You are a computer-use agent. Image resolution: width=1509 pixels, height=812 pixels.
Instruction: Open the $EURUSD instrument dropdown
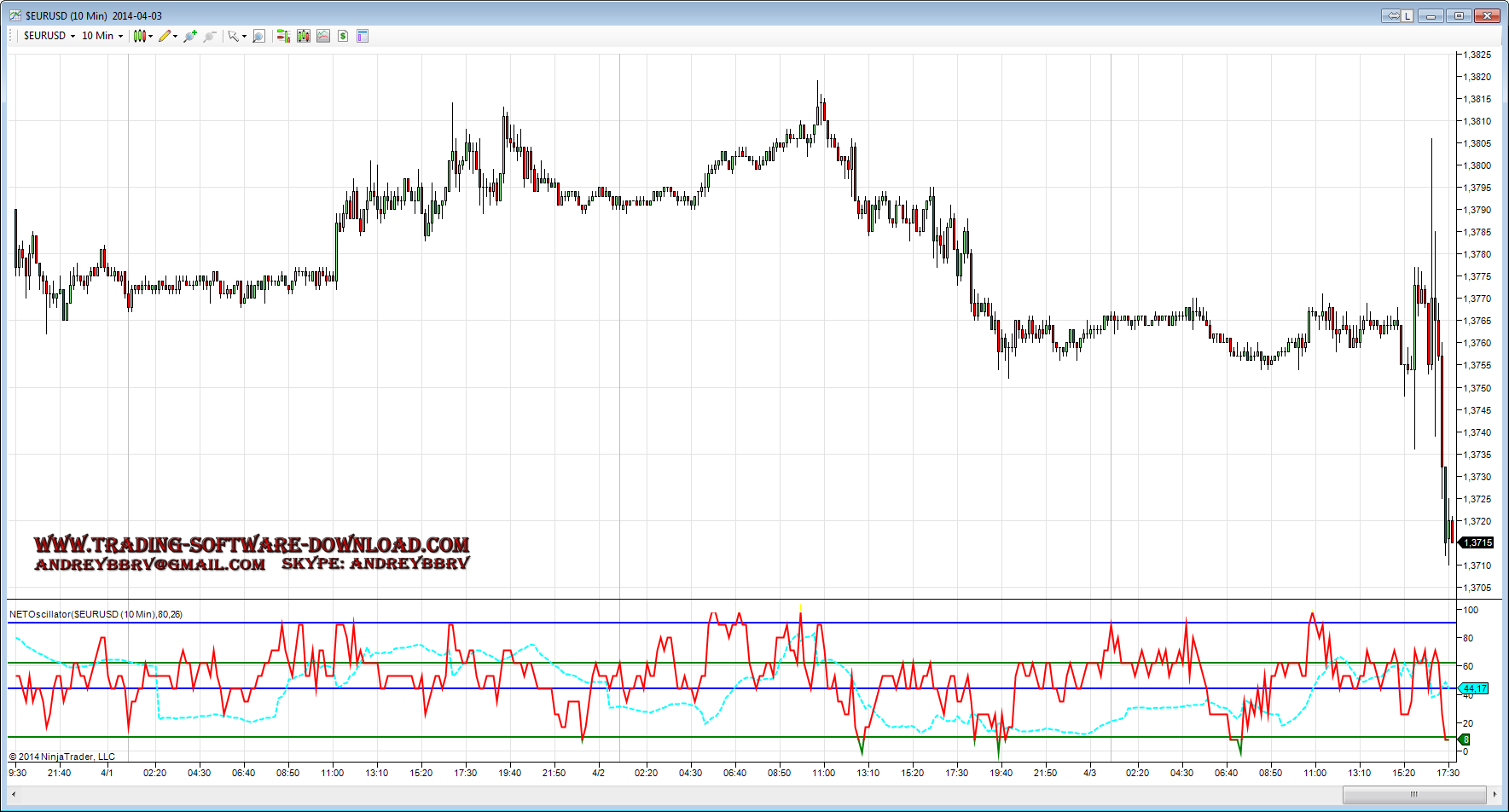point(49,36)
